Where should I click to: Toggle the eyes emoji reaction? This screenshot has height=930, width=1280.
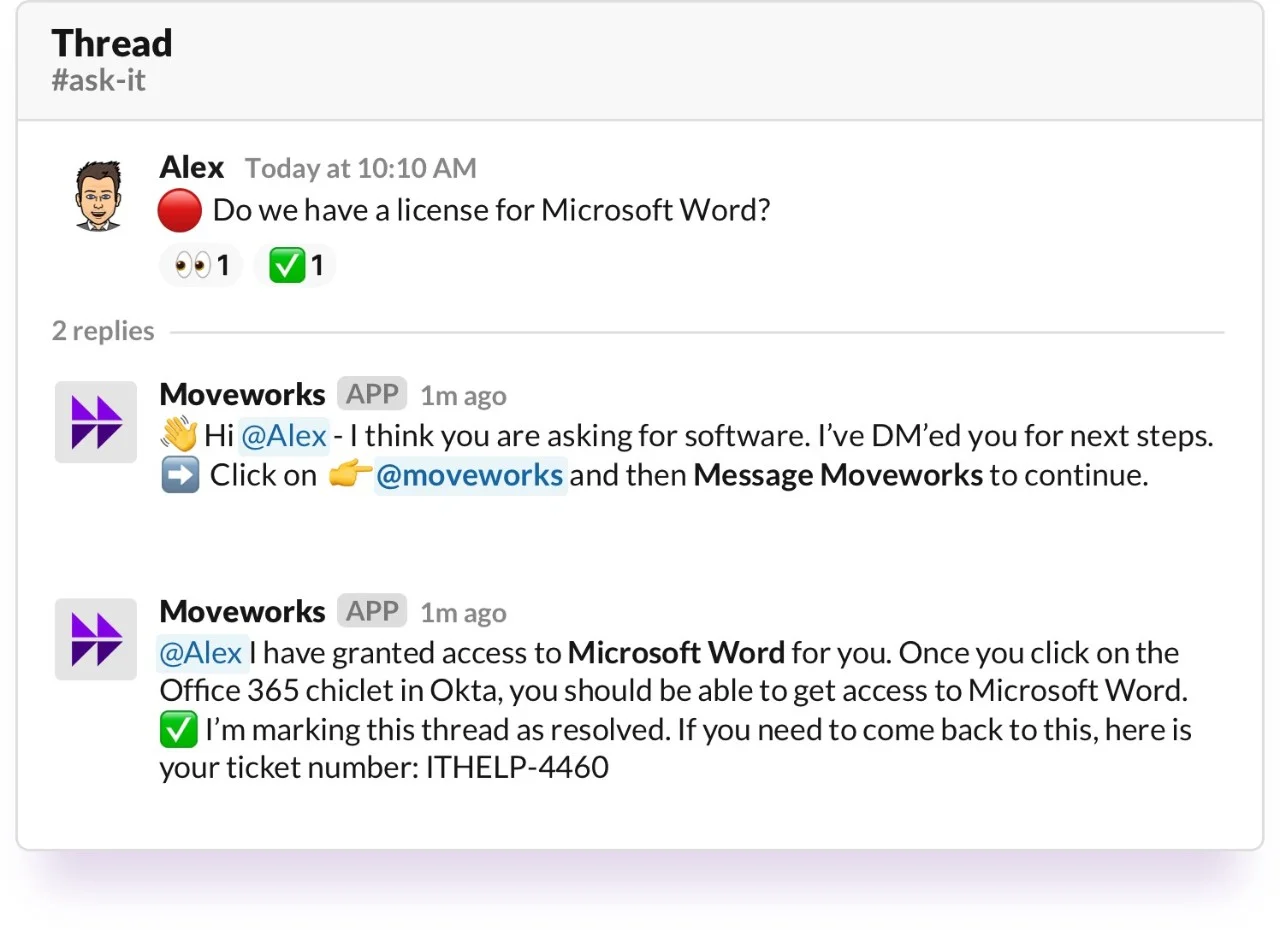tap(200, 264)
